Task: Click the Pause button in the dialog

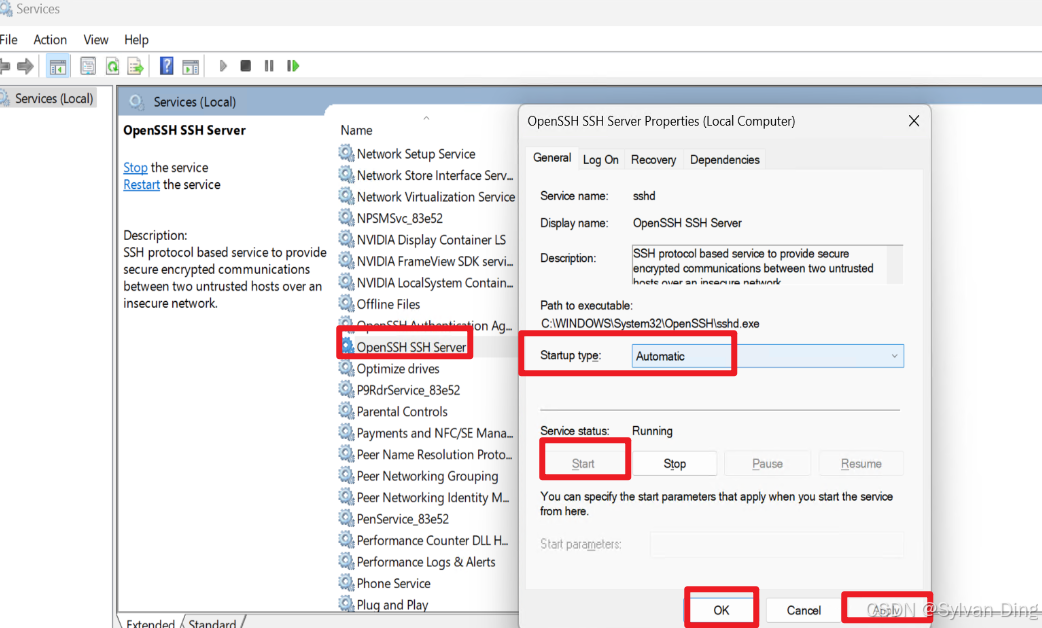Action: 768,463
